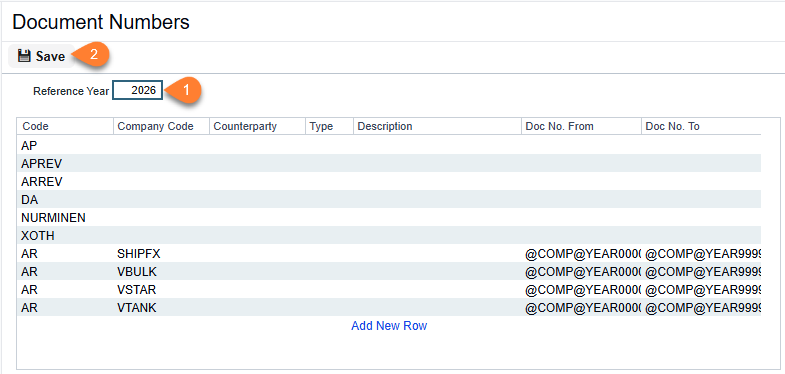This screenshot has height=374, width=785.
Task: Click Doc No. To cell of VBULK row
Action: (x=701, y=272)
